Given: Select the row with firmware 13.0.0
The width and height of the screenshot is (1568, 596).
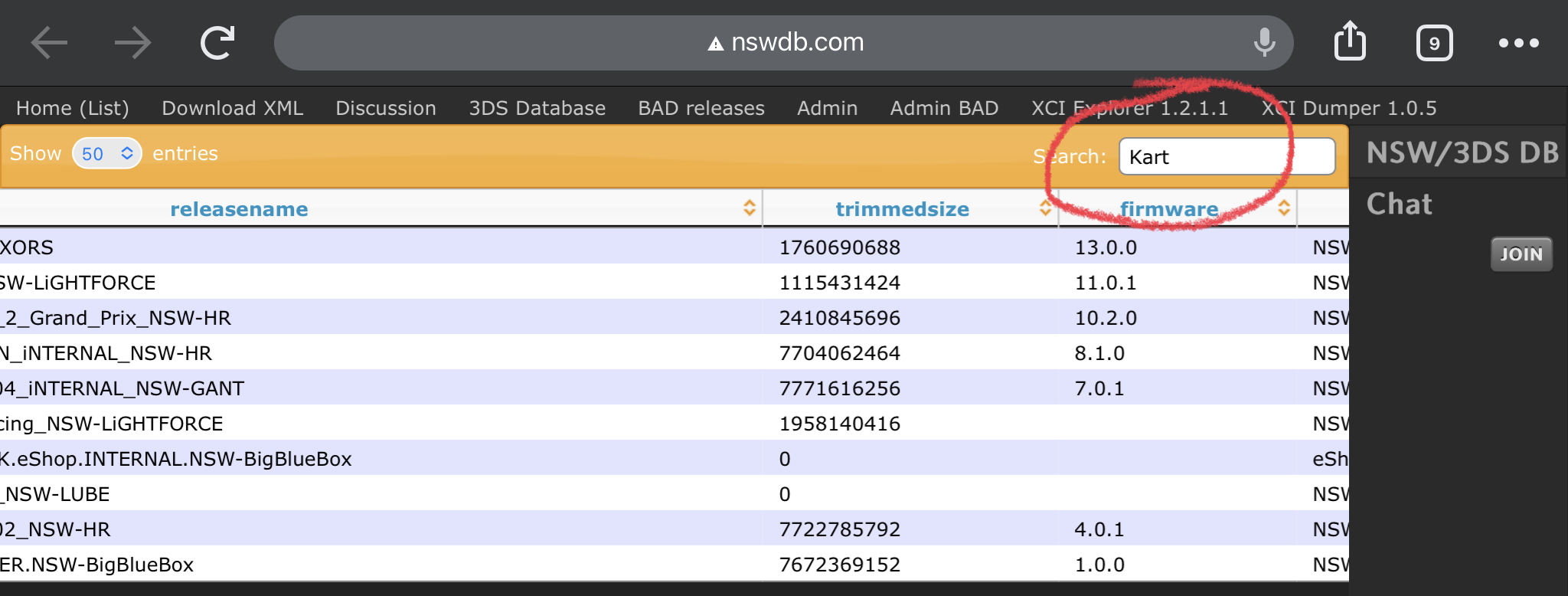Looking at the screenshot, I should click(x=674, y=247).
